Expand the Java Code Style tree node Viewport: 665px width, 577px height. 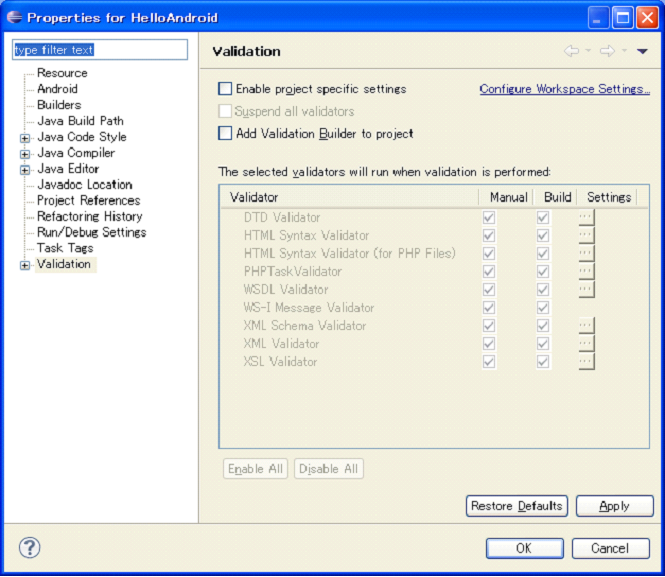tap(25, 137)
